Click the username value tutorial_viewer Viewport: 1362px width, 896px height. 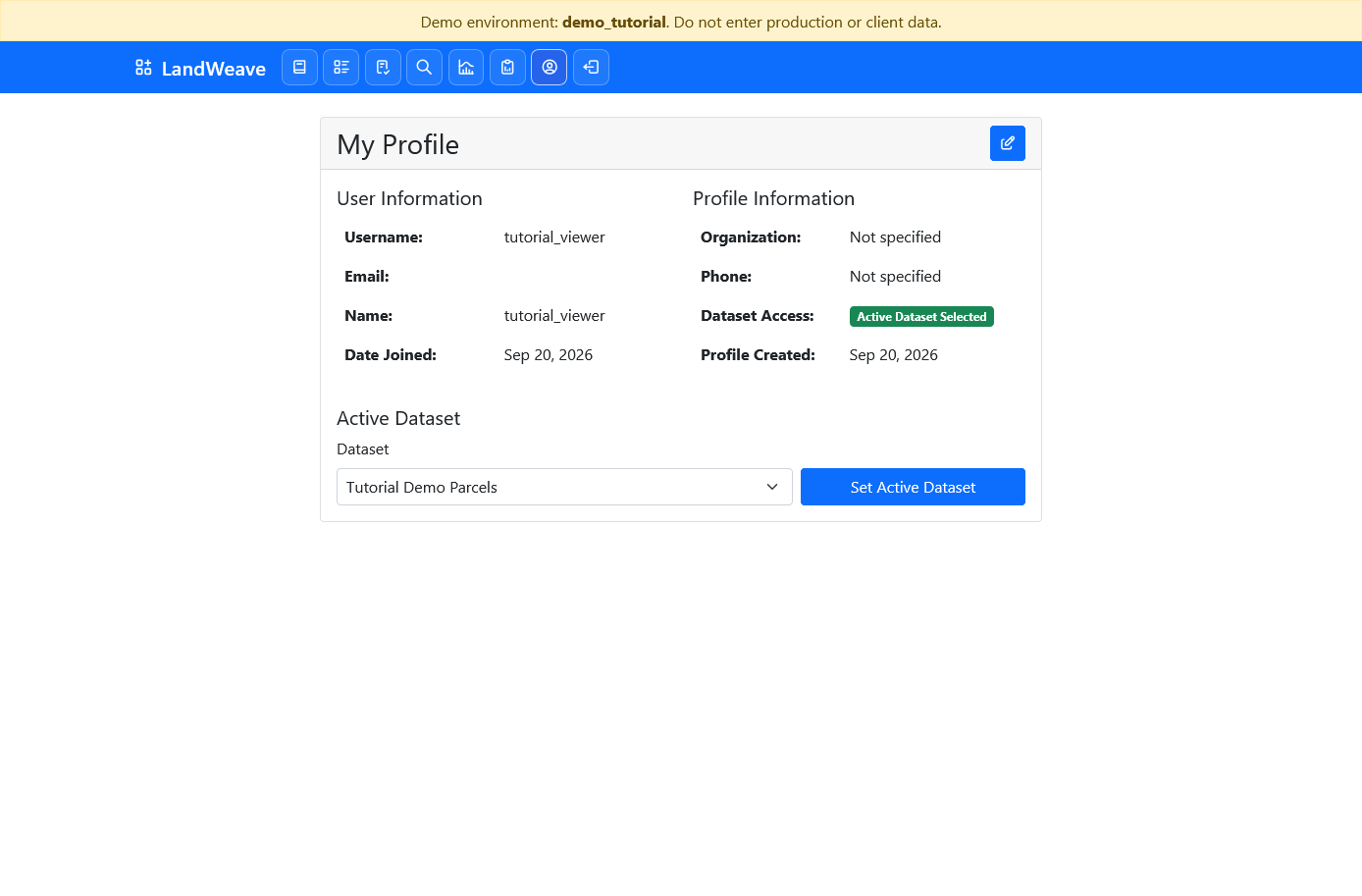[x=554, y=237]
